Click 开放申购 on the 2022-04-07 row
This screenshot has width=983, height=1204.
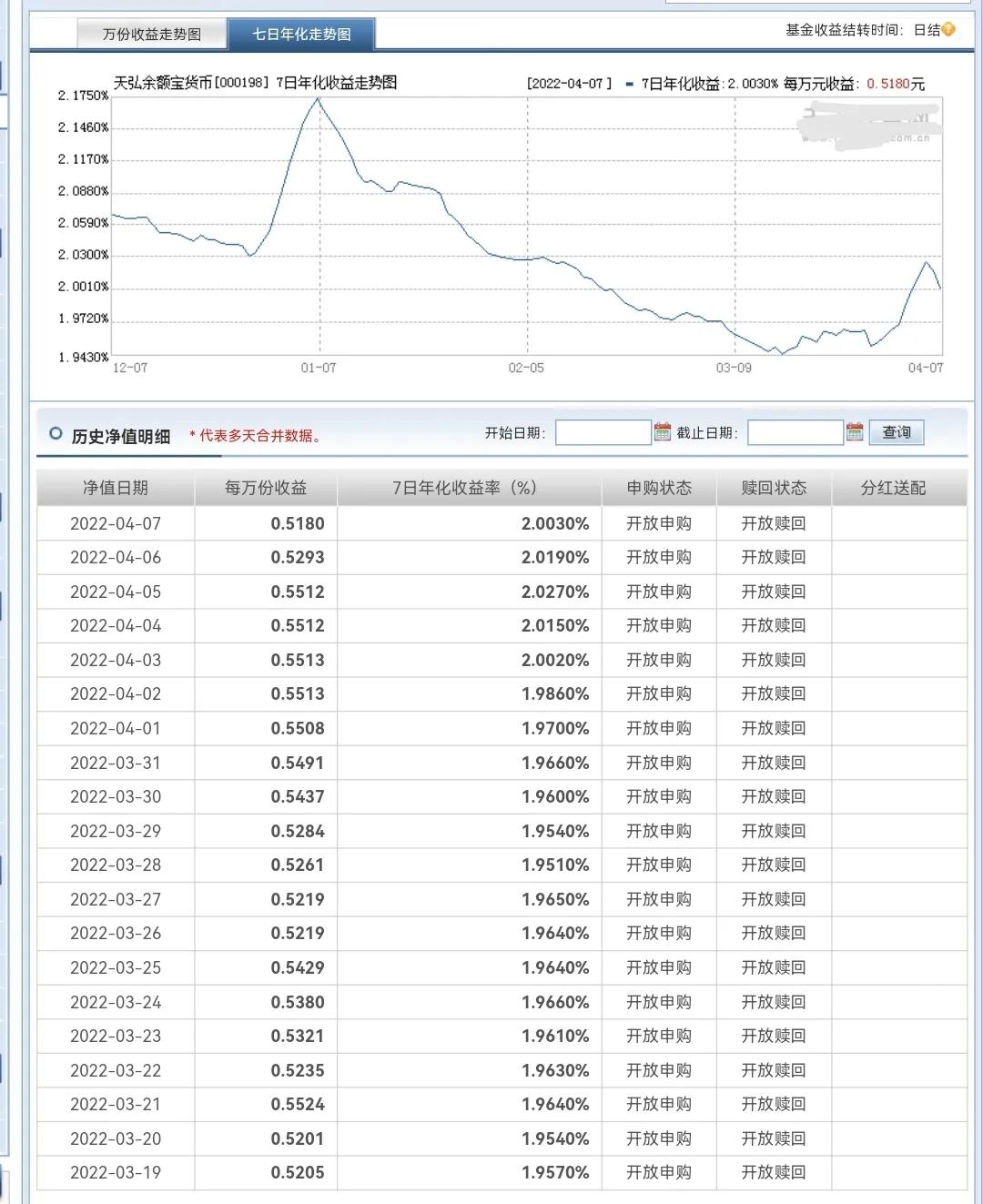coord(658,522)
